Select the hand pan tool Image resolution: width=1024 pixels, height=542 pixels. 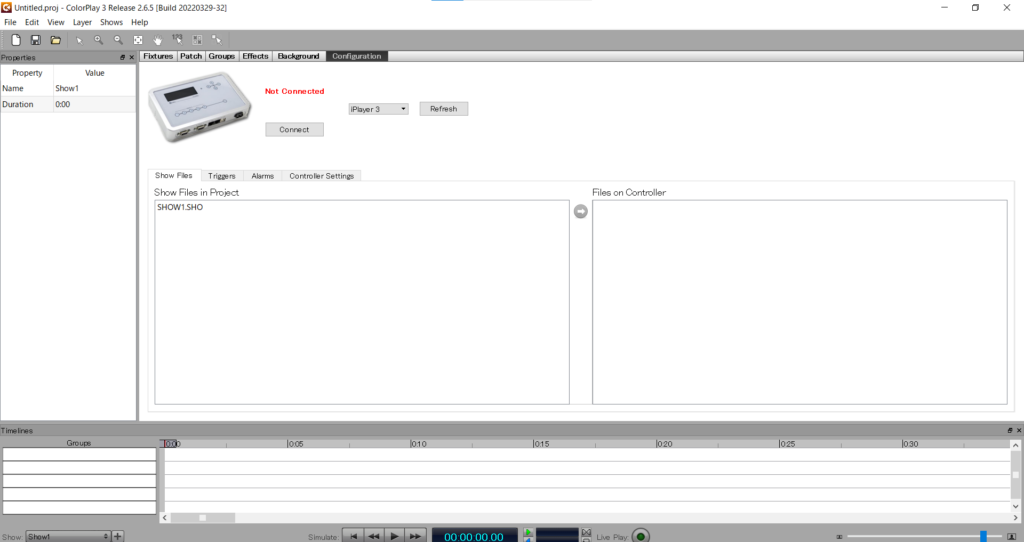[x=158, y=40]
